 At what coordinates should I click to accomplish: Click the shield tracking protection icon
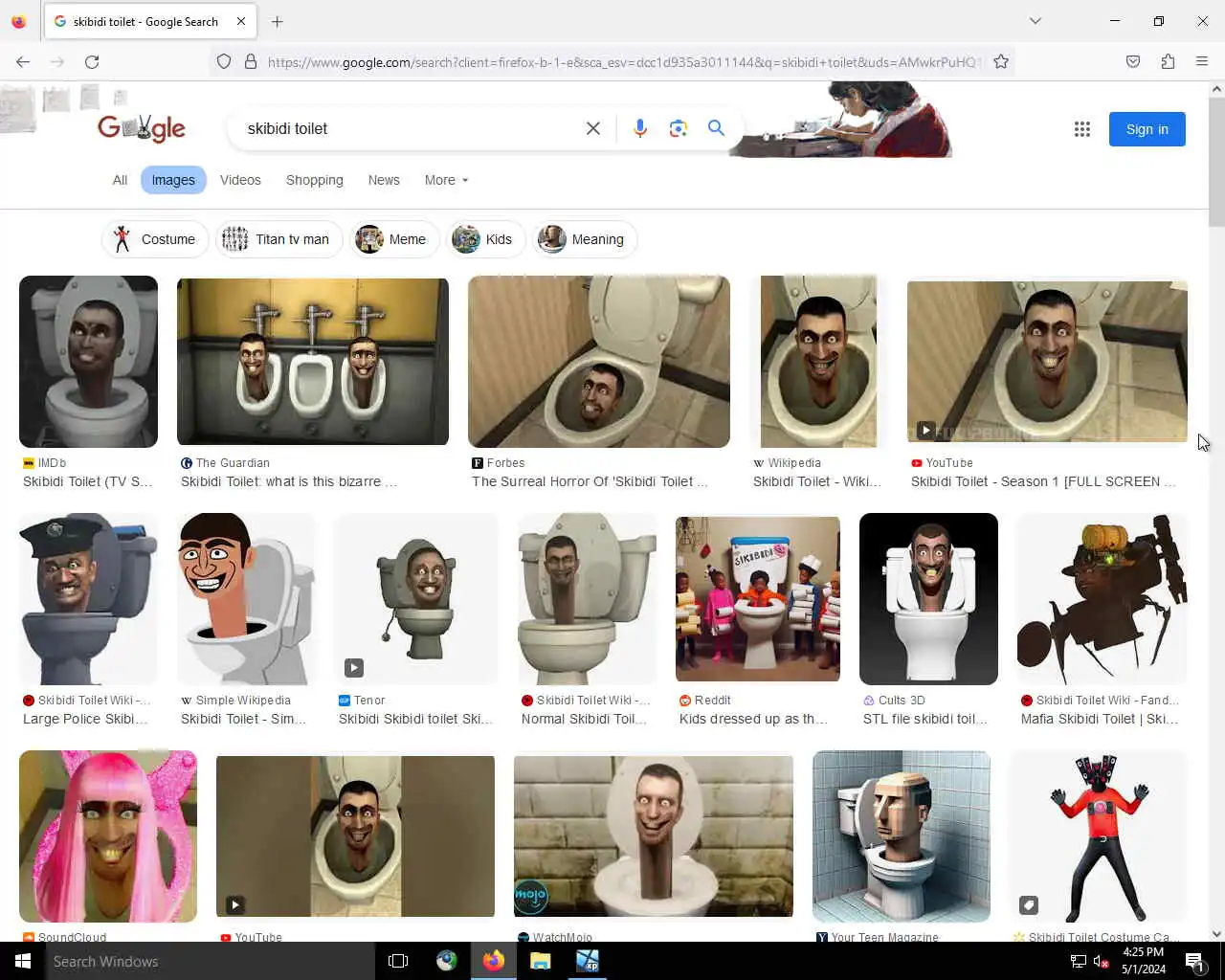point(224,61)
